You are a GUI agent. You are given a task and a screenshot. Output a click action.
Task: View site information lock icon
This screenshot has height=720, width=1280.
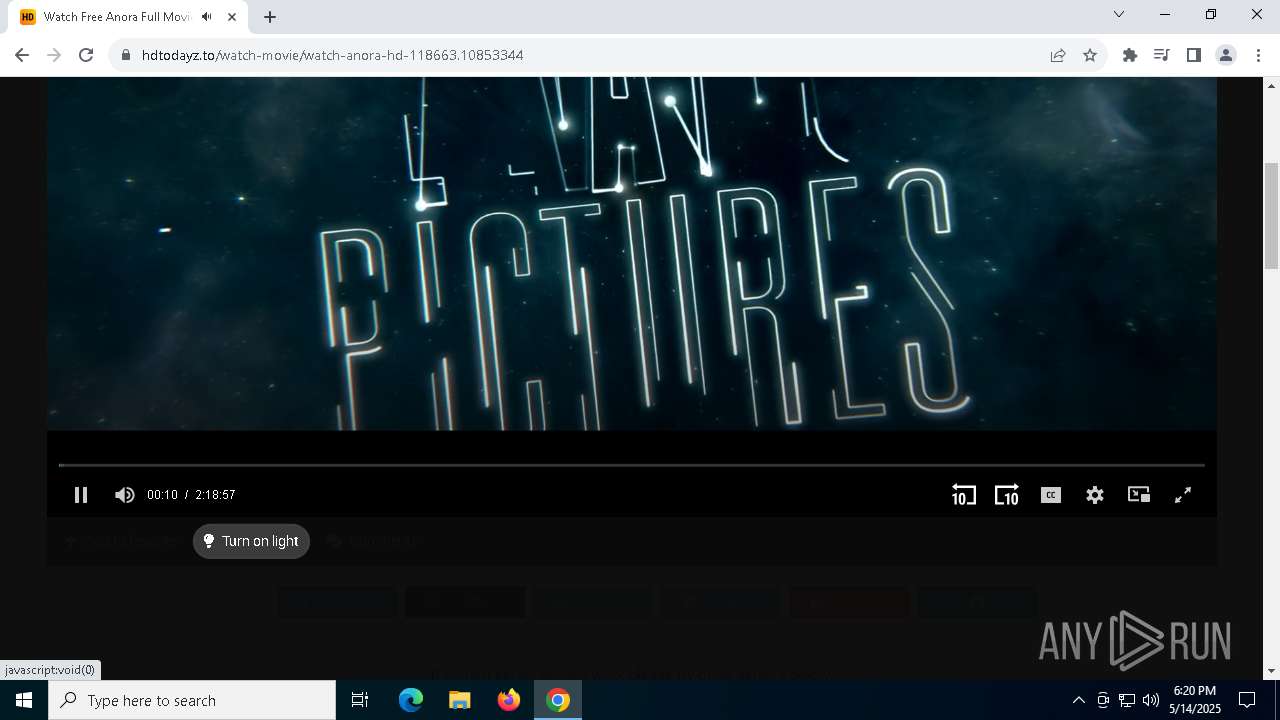tap(126, 55)
